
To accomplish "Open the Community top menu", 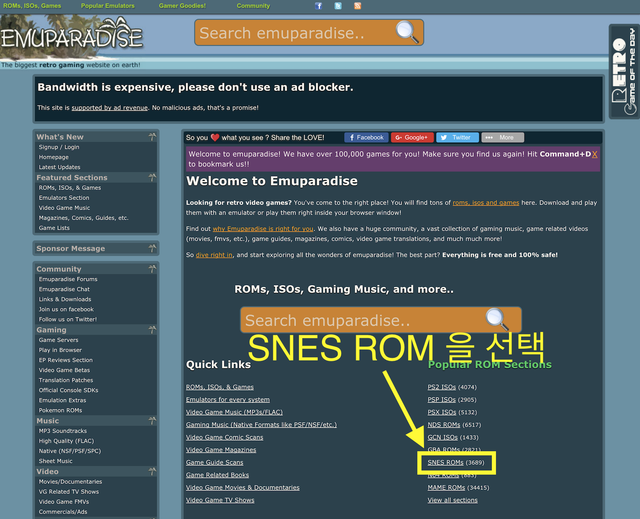I will (253, 6).
